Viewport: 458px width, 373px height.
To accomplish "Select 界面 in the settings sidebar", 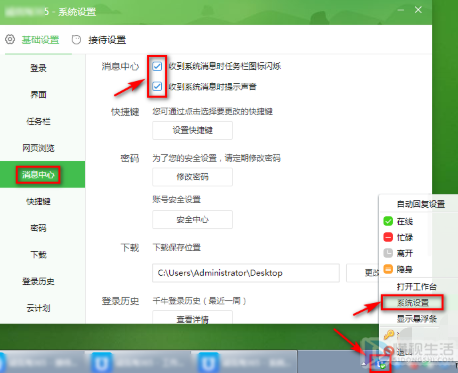I will pyautogui.click(x=38, y=95).
